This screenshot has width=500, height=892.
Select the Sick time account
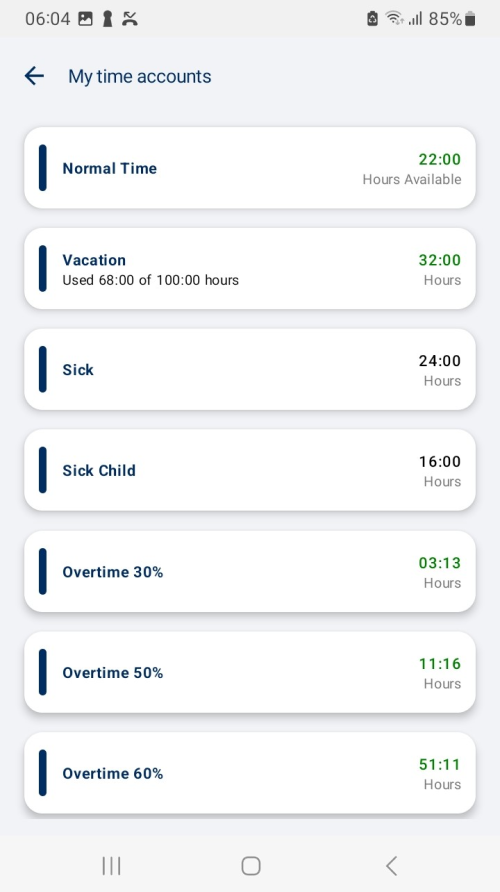250,369
